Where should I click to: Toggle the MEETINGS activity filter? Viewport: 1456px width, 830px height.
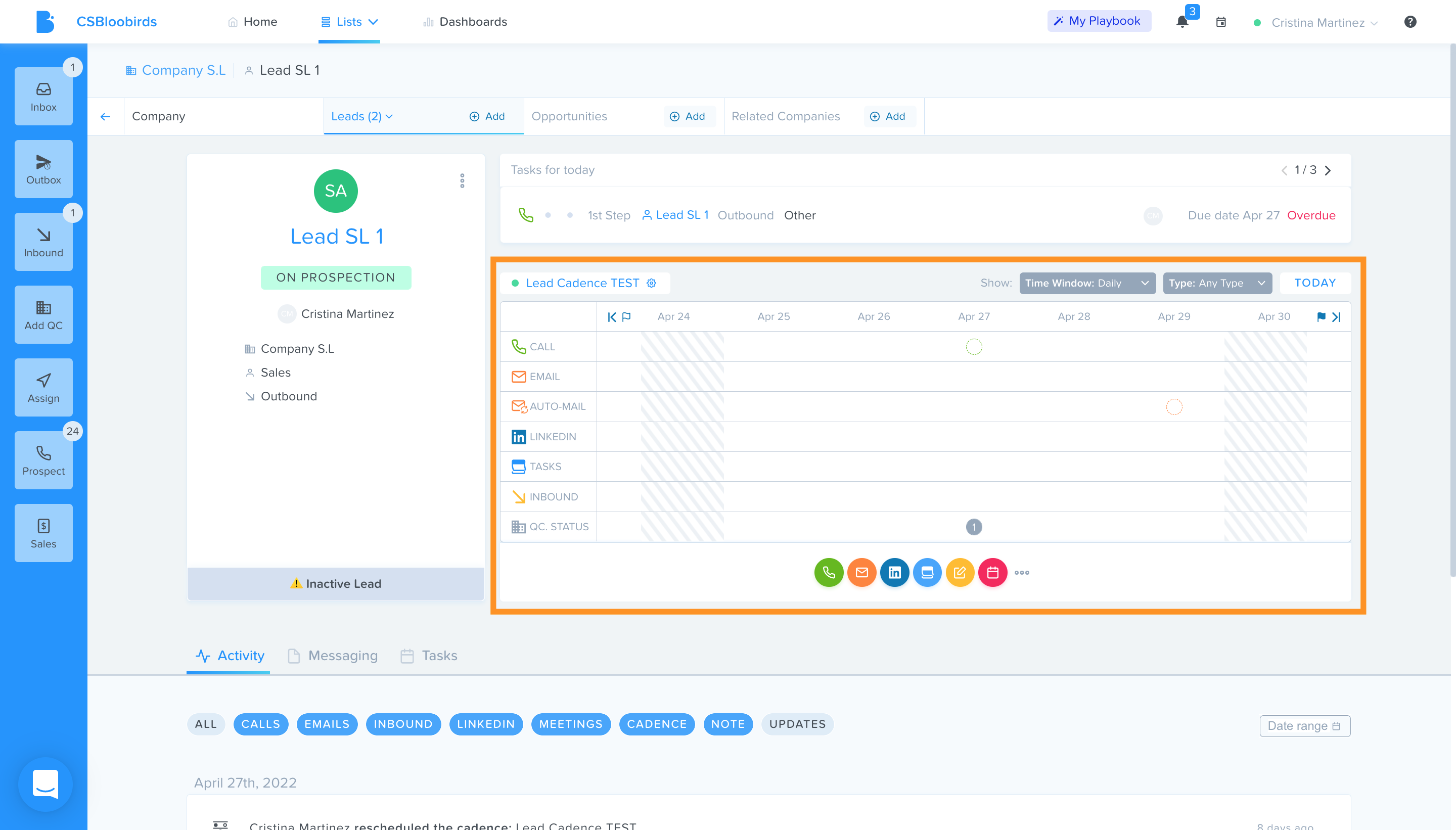tap(571, 724)
